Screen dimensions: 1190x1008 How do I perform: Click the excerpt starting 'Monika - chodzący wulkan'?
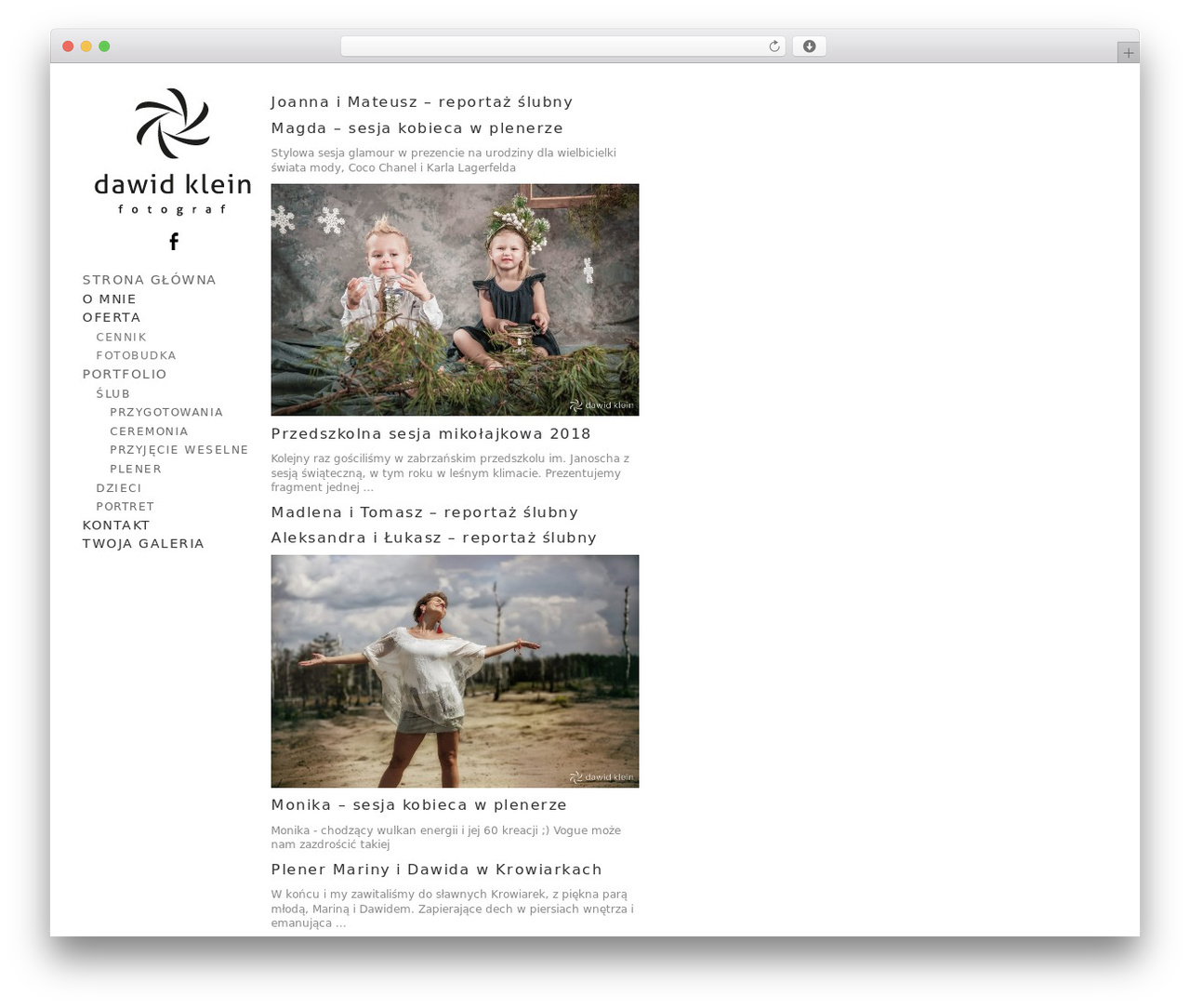tap(445, 838)
